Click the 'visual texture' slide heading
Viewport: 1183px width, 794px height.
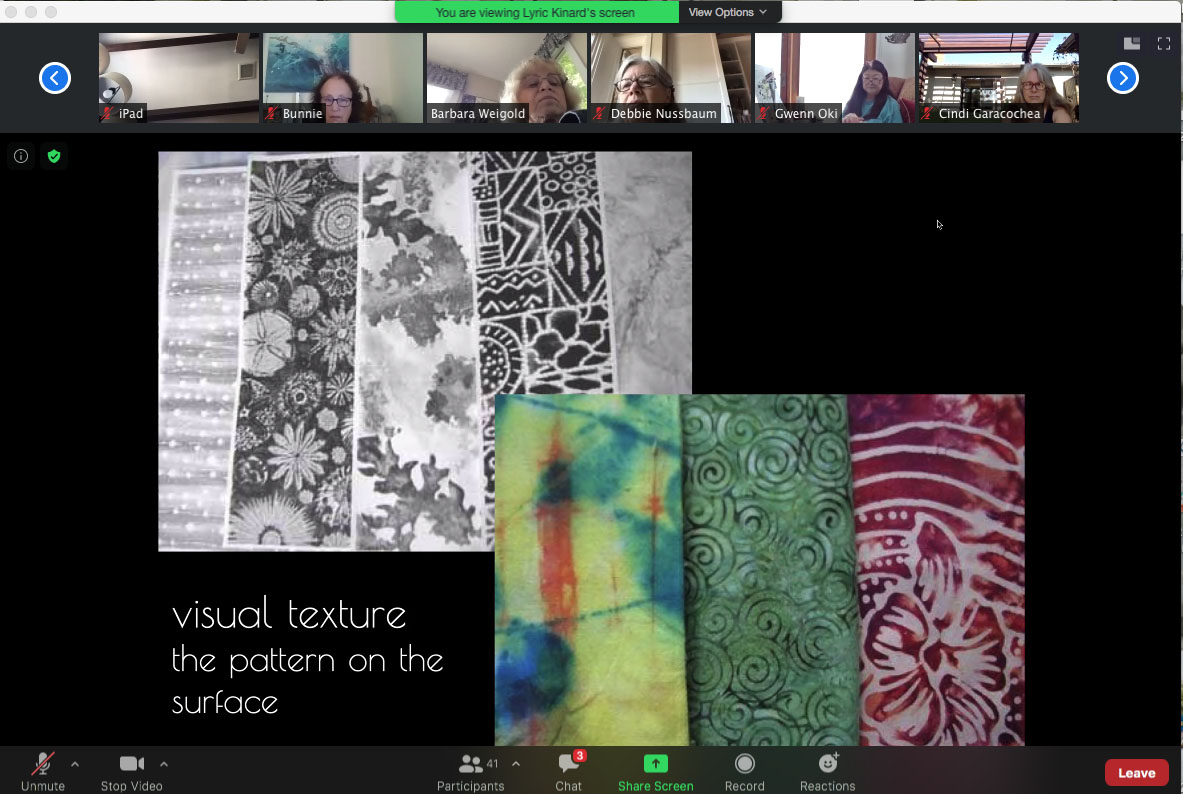(289, 613)
